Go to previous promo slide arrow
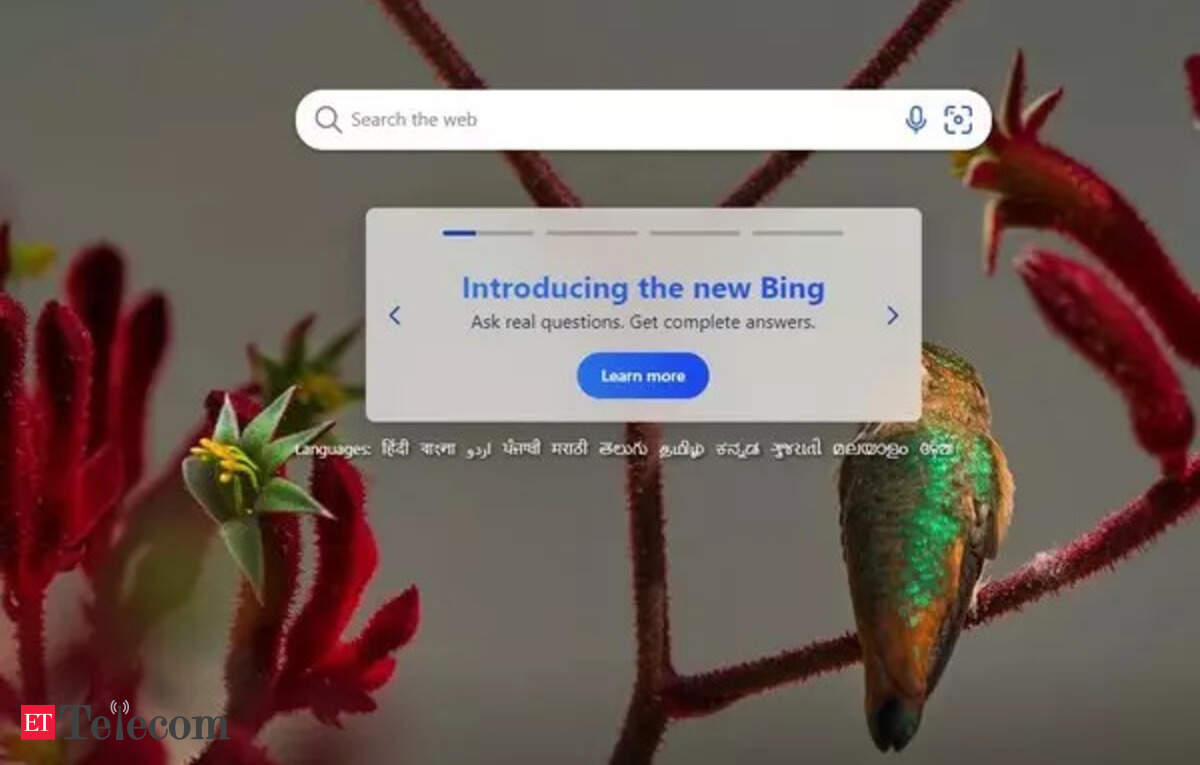The width and height of the screenshot is (1200, 765). tap(394, 316)
